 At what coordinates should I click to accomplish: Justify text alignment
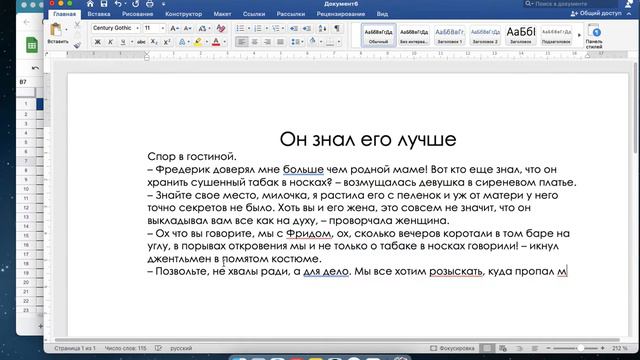pos(280,42)
